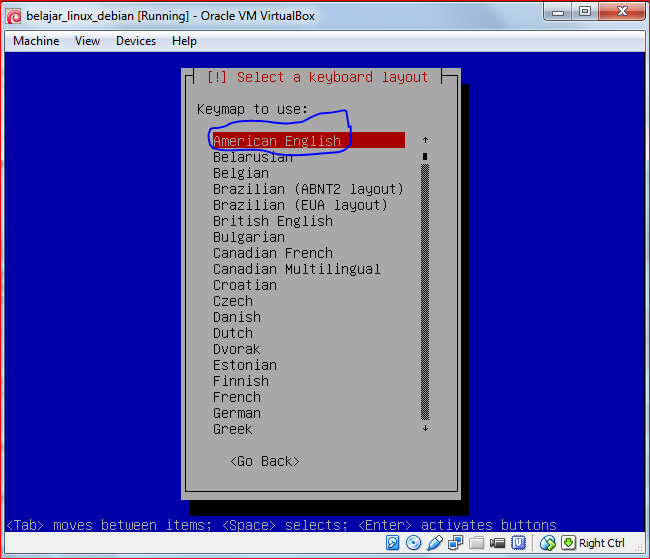
Task: Open the Devices menu
Action: 136,41
